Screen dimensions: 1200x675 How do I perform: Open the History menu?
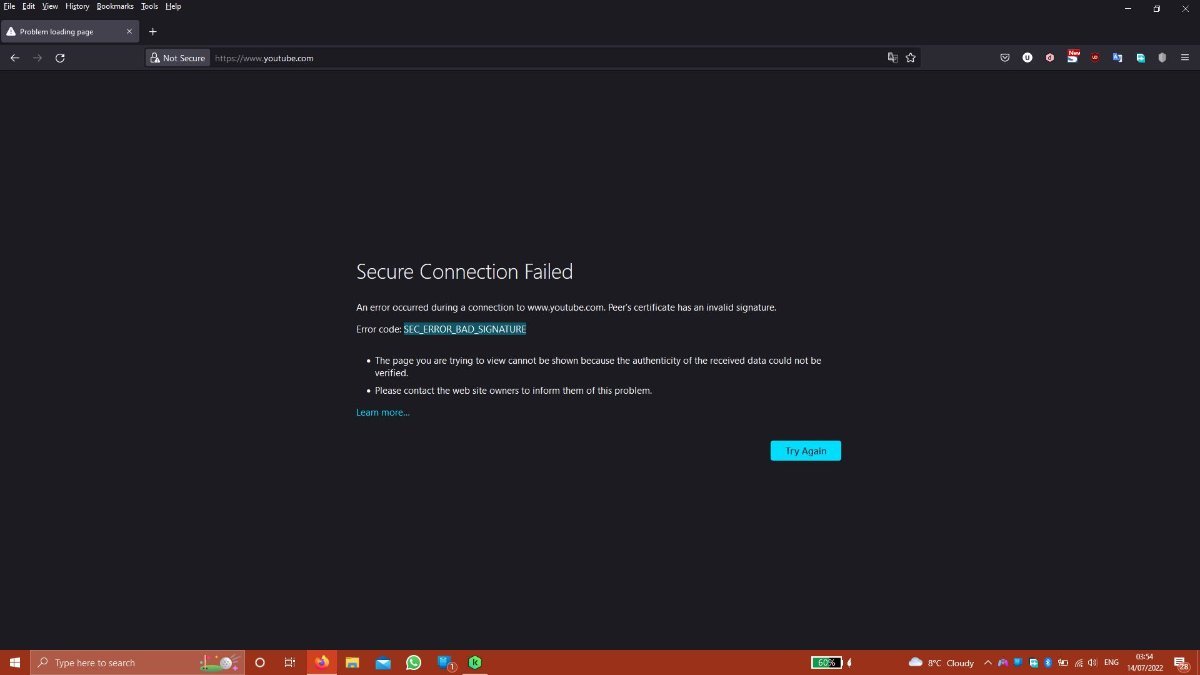(x=77, y=6)
